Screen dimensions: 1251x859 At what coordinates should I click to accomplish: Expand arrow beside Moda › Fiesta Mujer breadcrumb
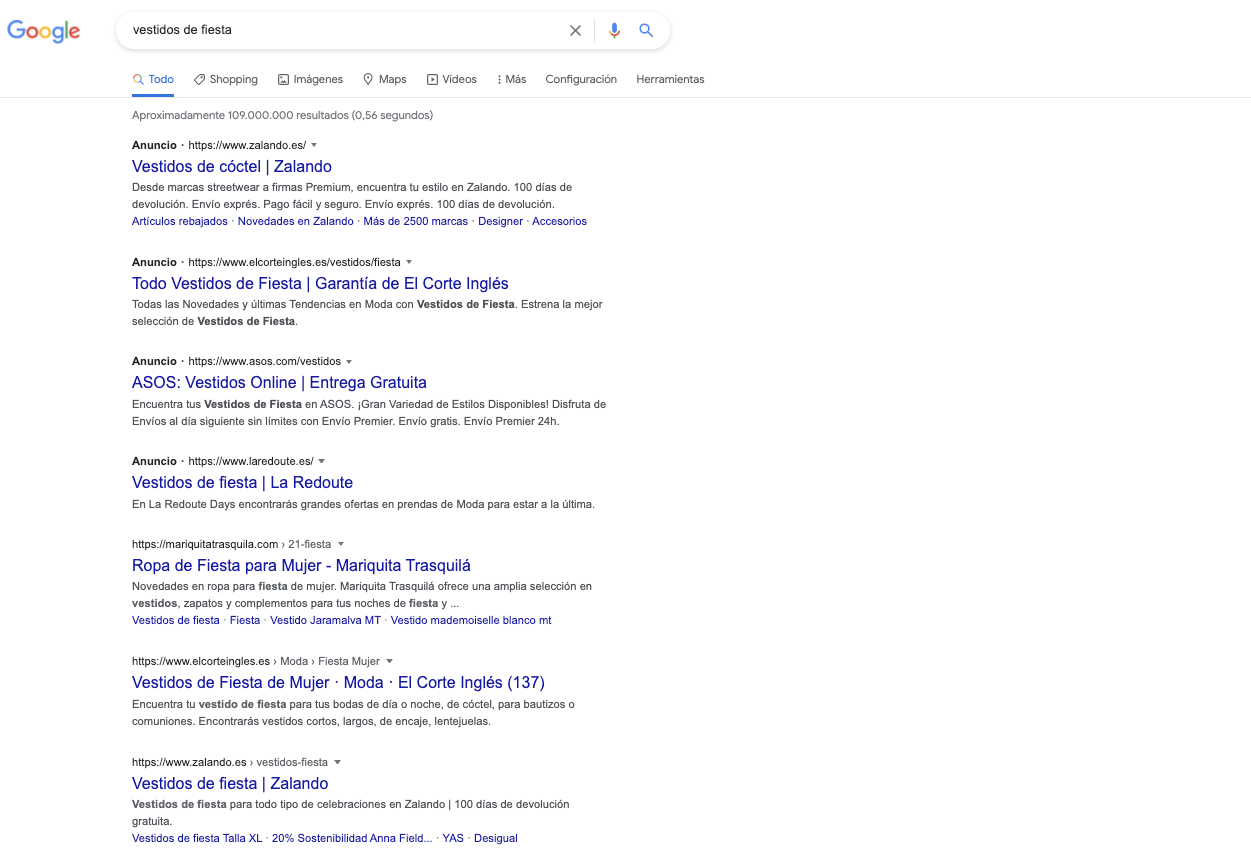point(390,661)
